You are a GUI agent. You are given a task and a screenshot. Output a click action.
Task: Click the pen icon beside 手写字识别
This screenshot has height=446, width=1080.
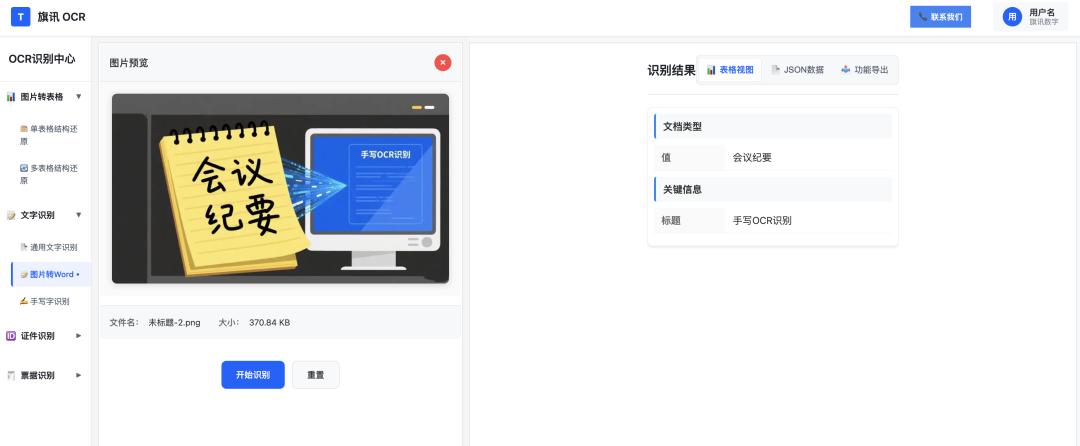pyautogui.click(x=24, y=301)
